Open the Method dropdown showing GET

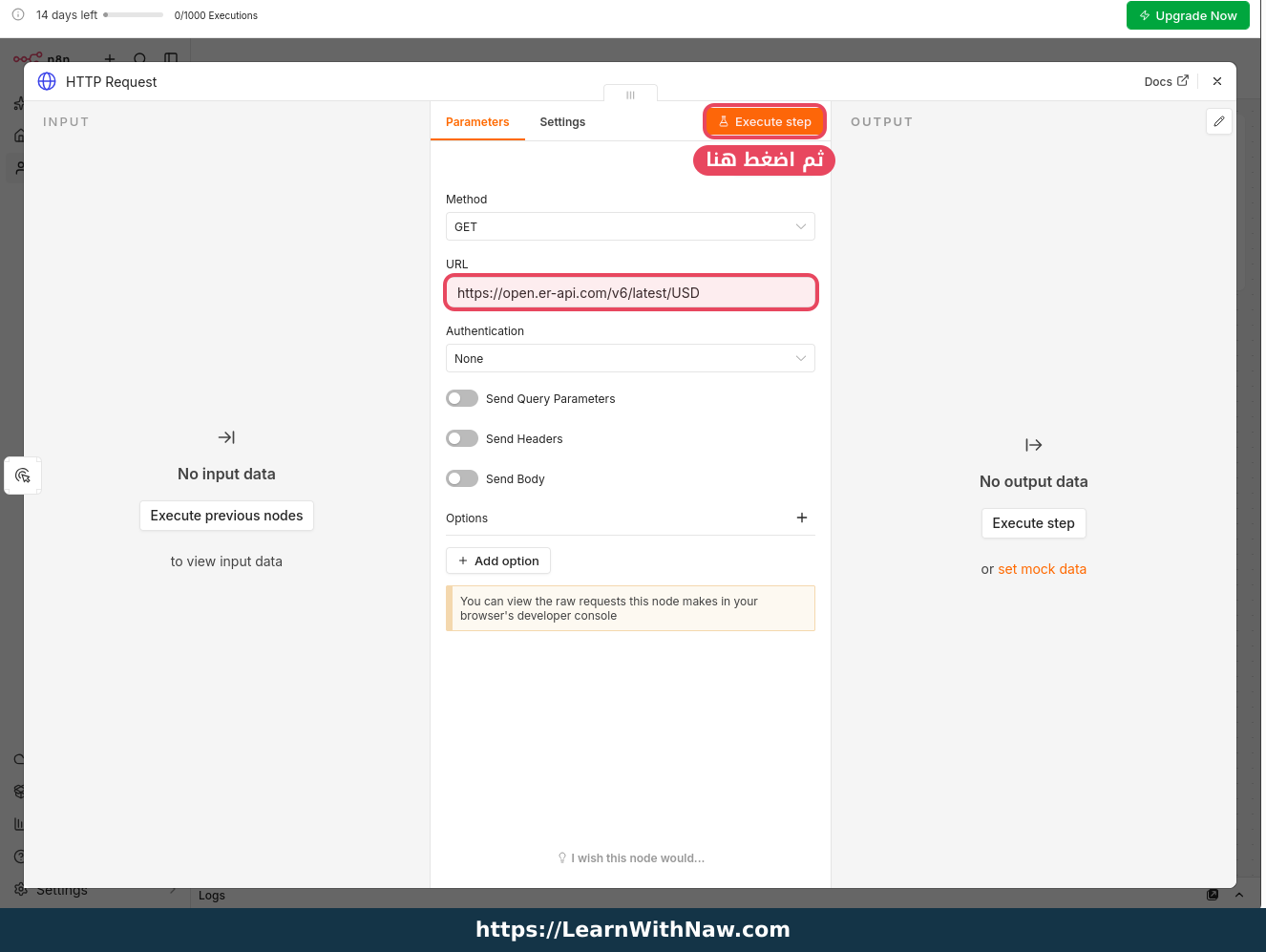630,226
